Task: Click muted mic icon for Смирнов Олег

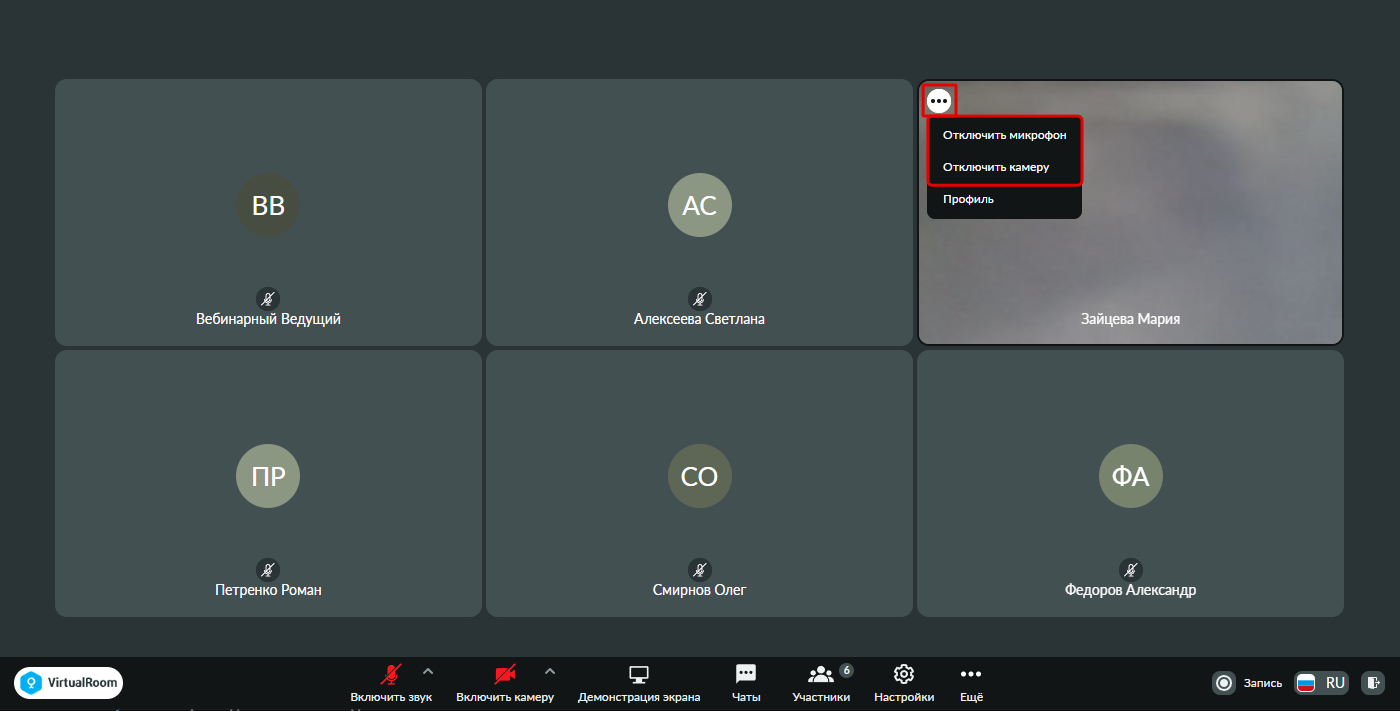Action: point(700,569)
